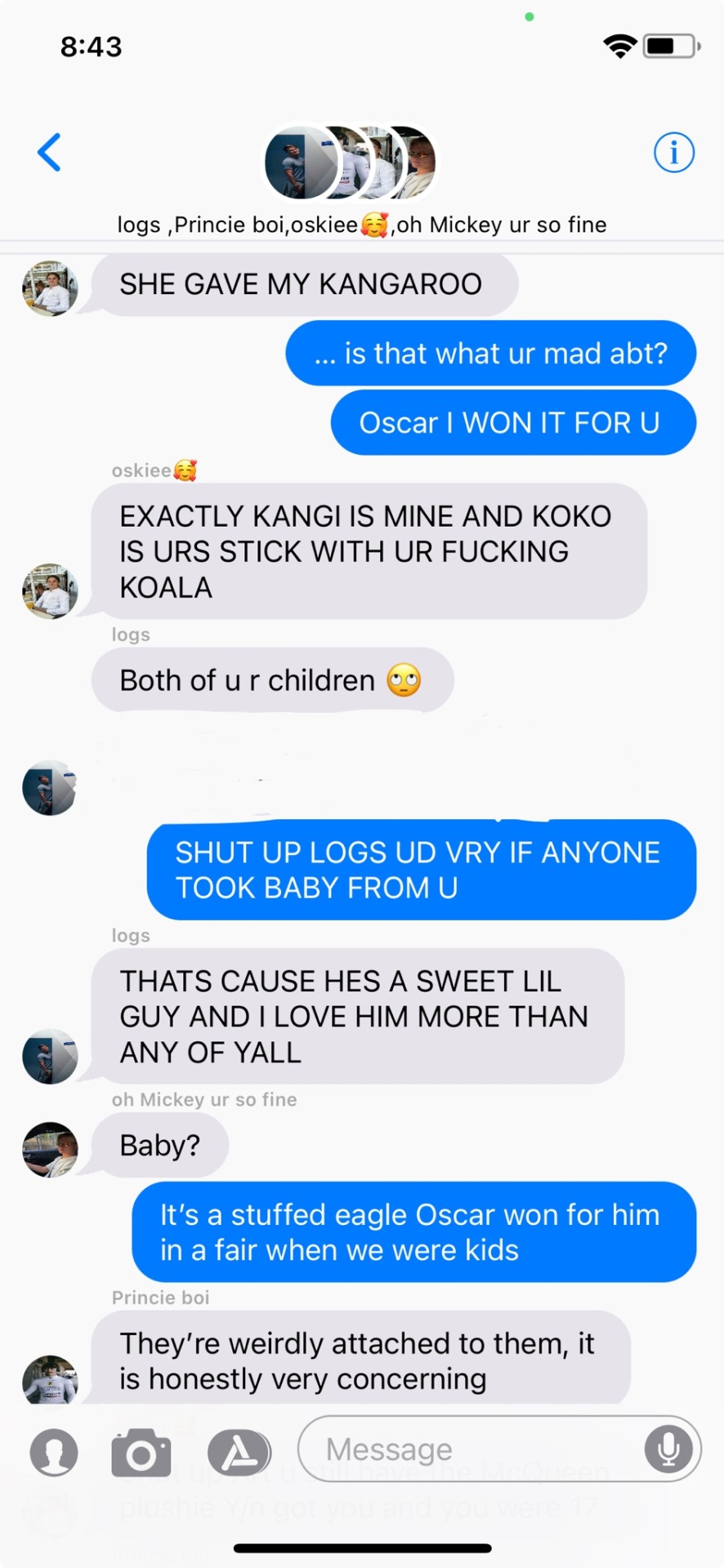This screenshot has height=1568, width=724.
Task: Go back using the blue chevron arrow
Action: (x=49, y=152)
